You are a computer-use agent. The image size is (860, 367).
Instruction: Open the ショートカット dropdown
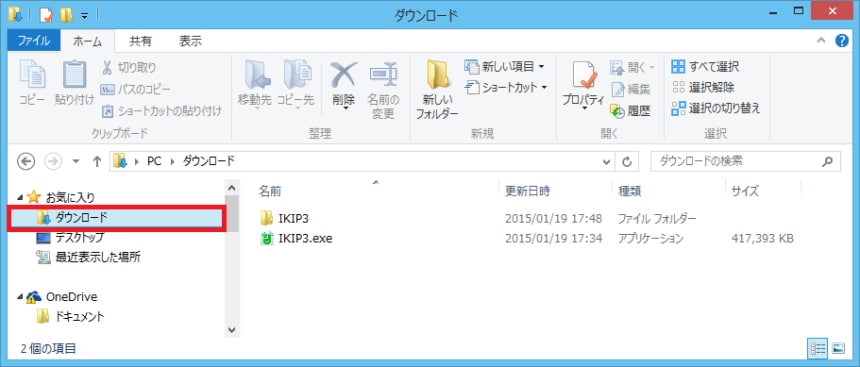pos(506,88)
